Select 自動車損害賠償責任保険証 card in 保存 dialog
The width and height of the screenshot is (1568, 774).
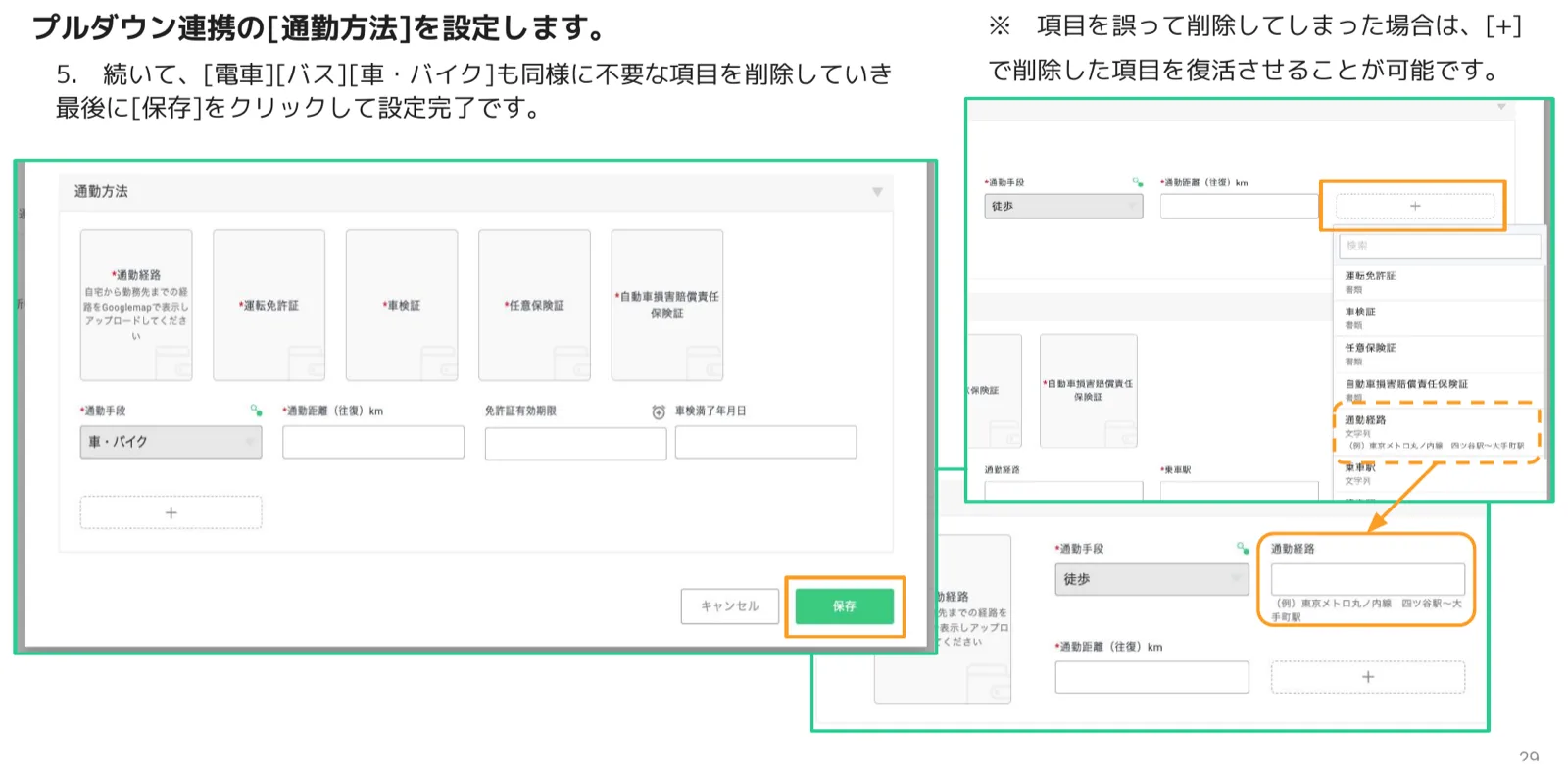coord(667,306)
